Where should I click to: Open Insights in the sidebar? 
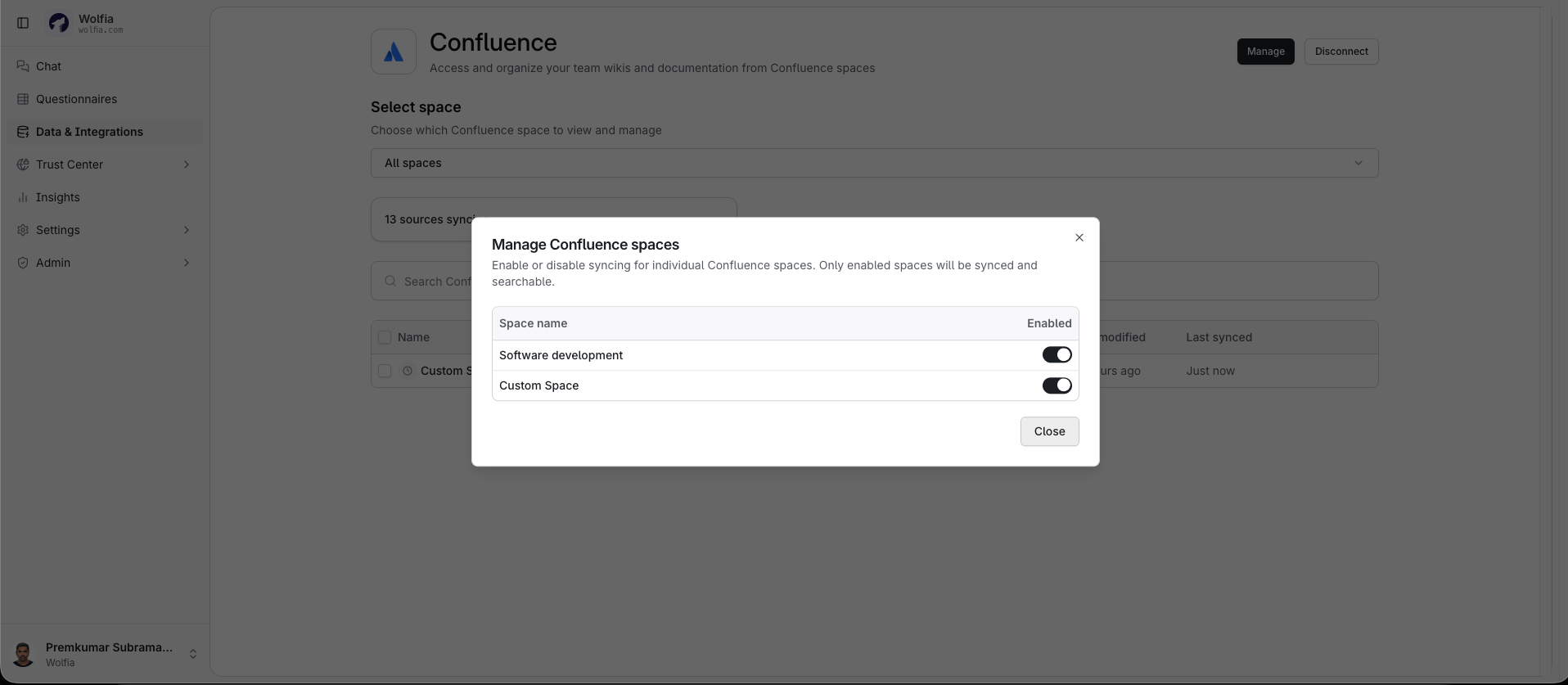[x=105, y=197]
